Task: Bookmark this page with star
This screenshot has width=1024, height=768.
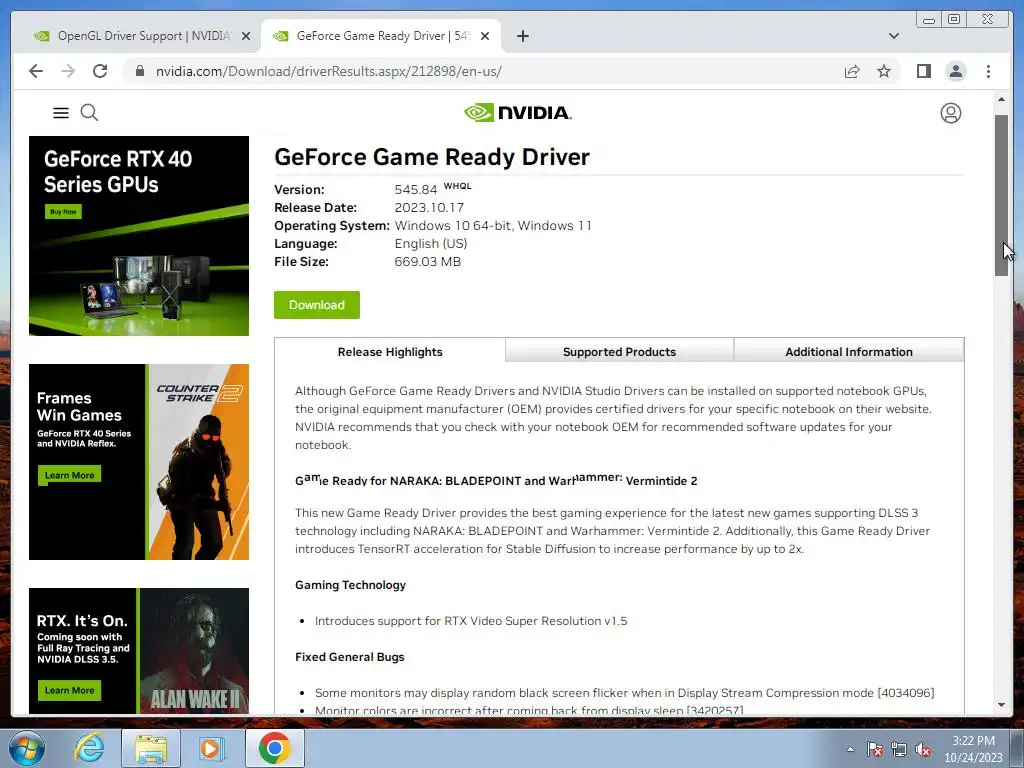Action: (x=884, y=71)
